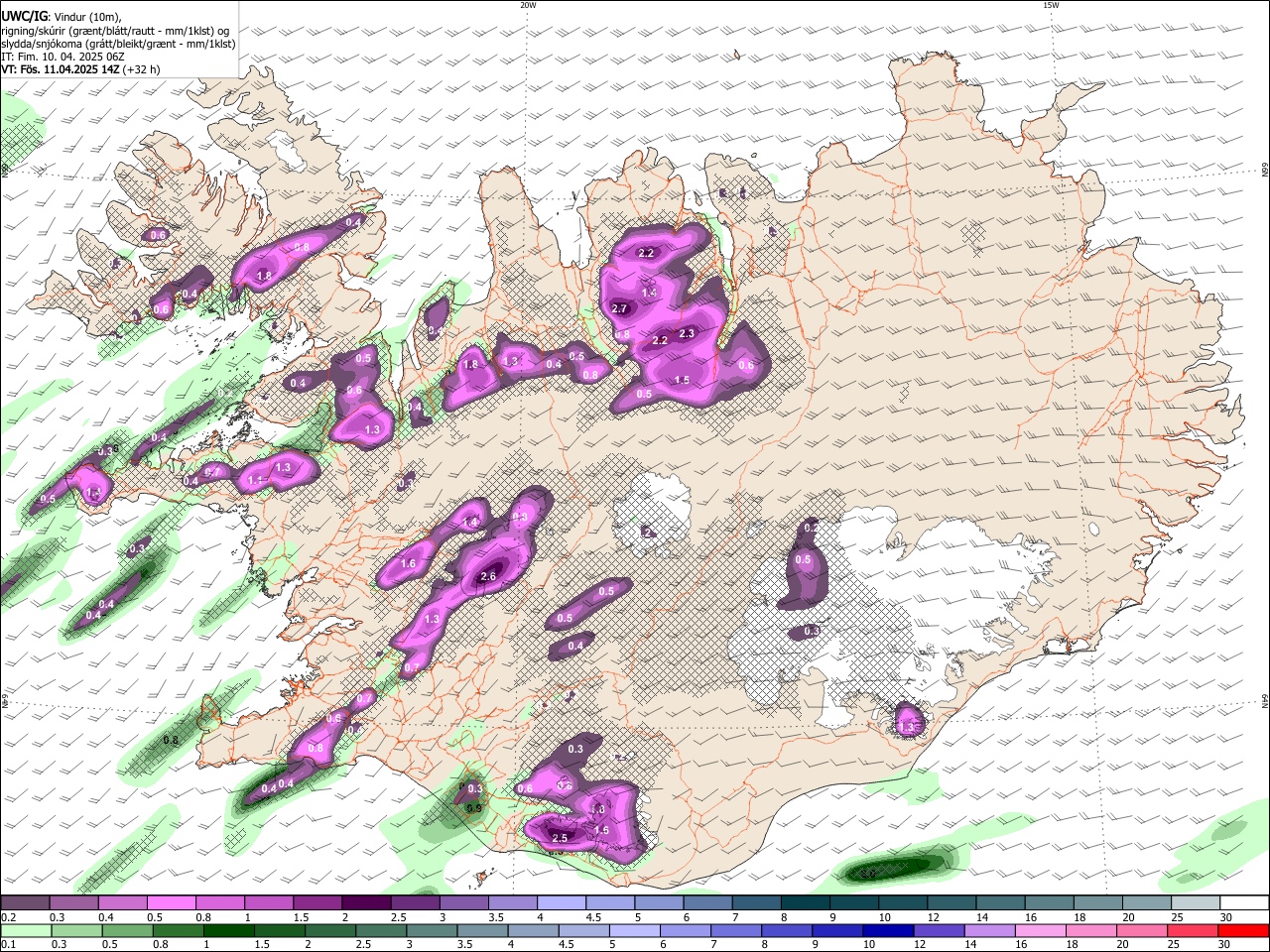1270x952 pixels.
Task: Select the lavender 14–16 swatch, bottom legend row
Action: pyautogui.click(x=989, y=931)
